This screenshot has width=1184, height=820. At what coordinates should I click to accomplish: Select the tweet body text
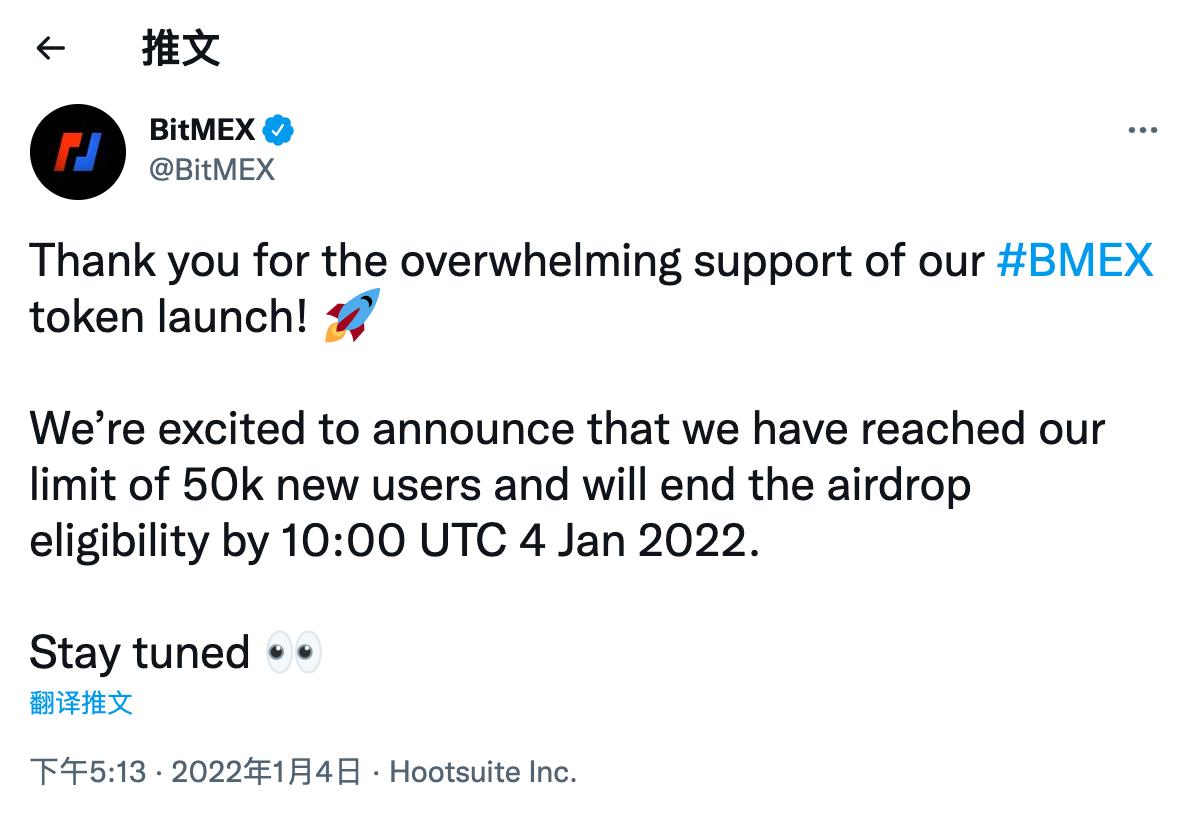[x=500, y=428]
